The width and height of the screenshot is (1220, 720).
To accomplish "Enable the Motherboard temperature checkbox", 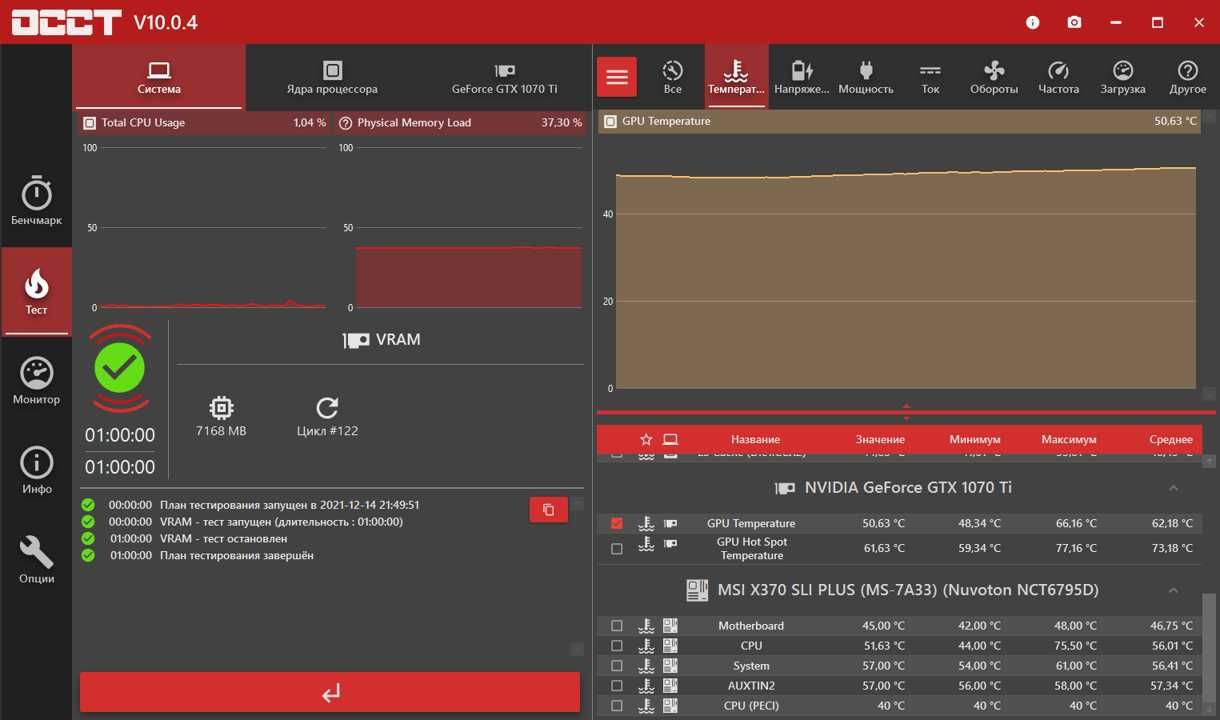I will [617, 626].
